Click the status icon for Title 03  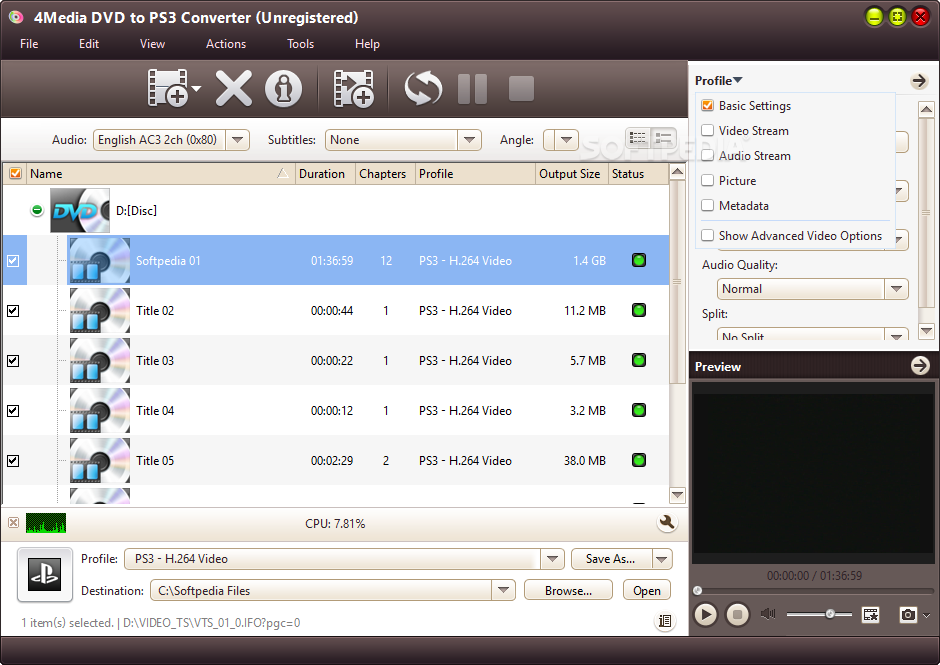click(x=638, y=360)
